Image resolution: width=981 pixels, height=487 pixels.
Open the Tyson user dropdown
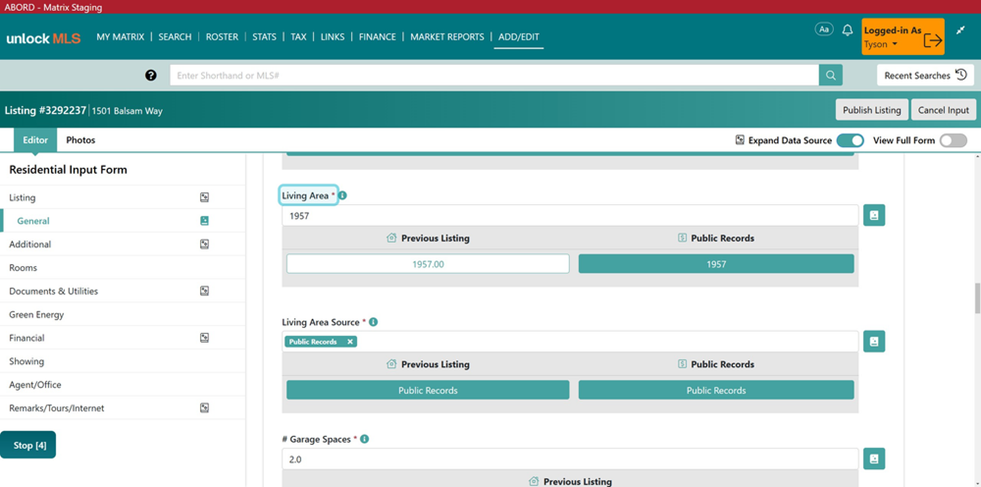pyautogui.click(x=881, y=44)
